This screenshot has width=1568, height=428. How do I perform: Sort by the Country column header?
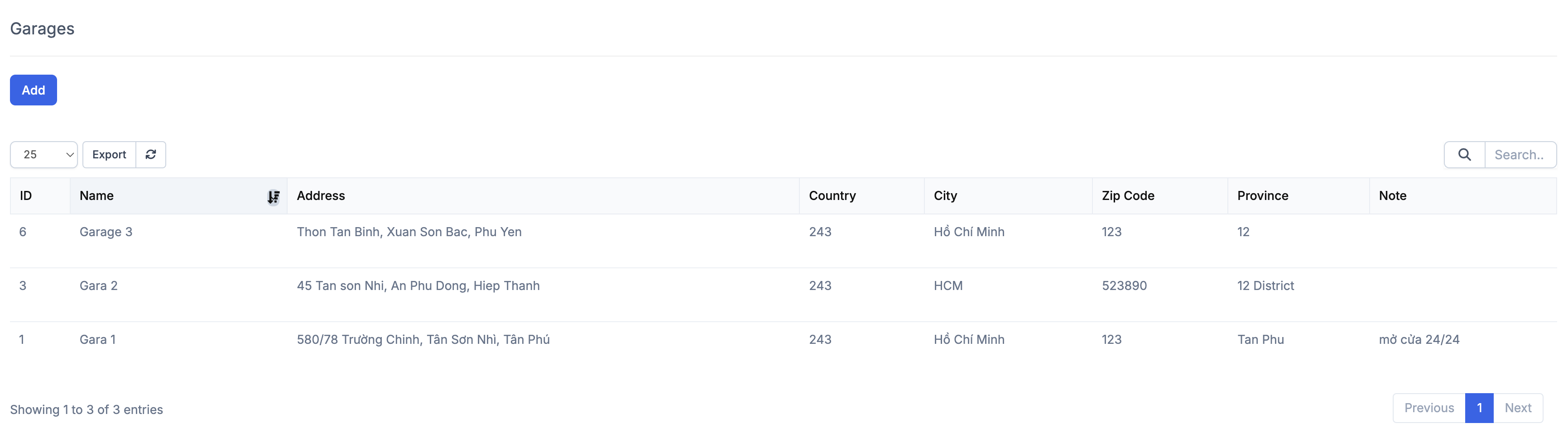[832, 196]
